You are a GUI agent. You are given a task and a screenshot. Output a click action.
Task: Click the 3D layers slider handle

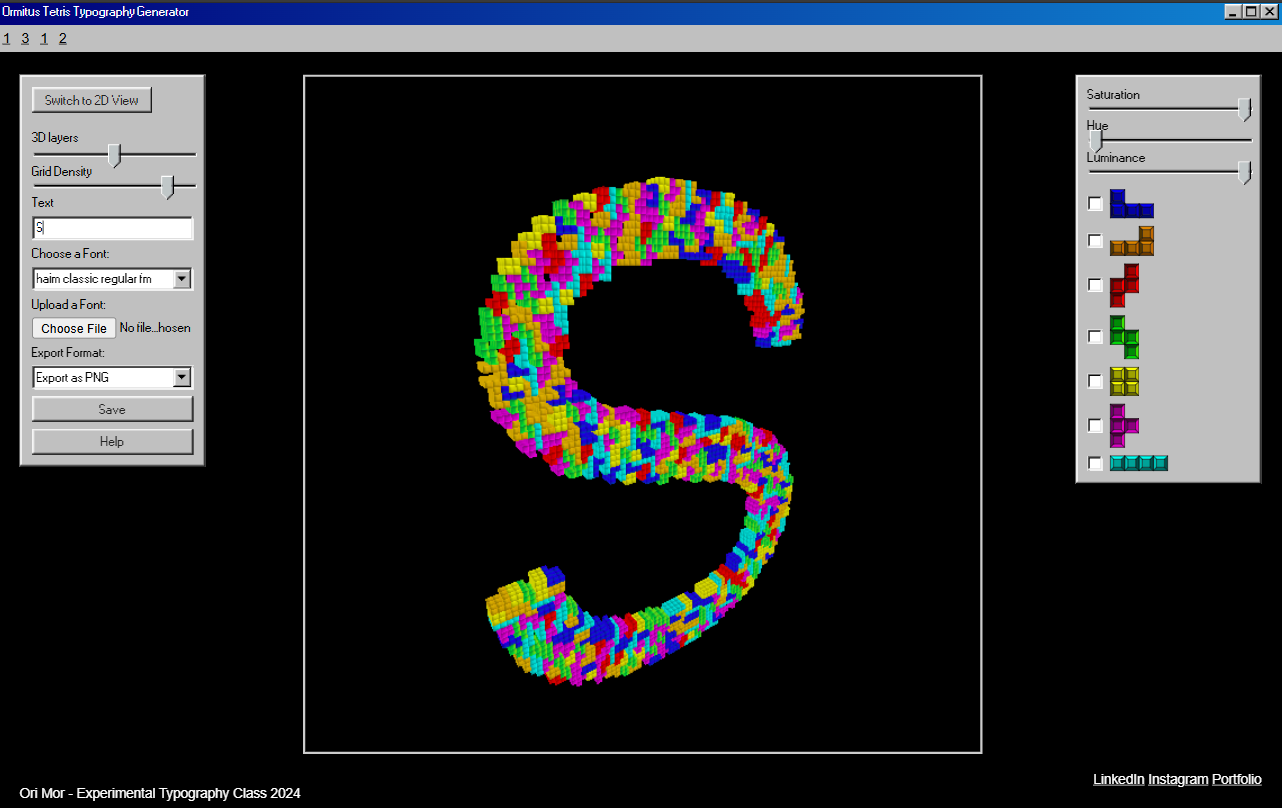point(114,155)
